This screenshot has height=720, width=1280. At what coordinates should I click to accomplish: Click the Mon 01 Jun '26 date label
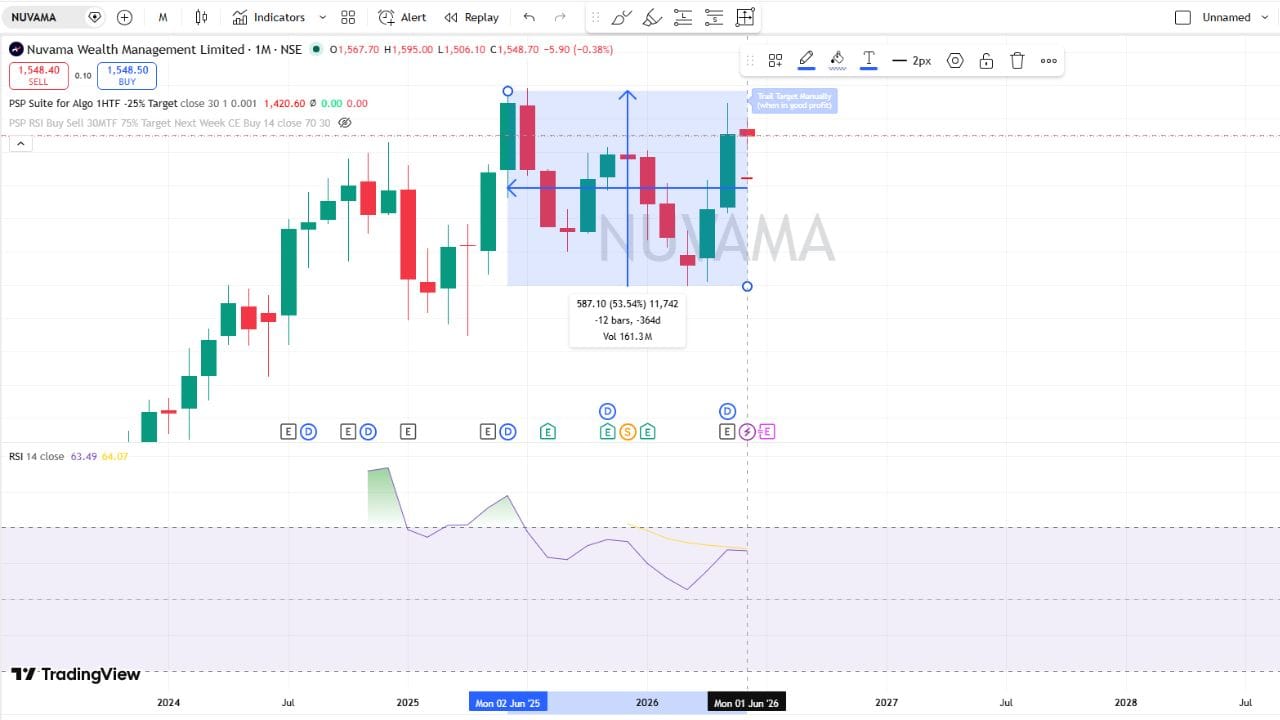746,703
